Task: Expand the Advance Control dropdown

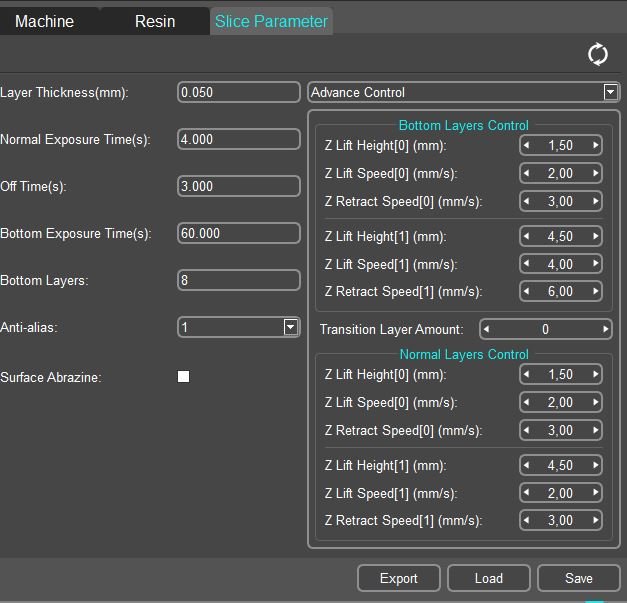Action: point(610,92)
